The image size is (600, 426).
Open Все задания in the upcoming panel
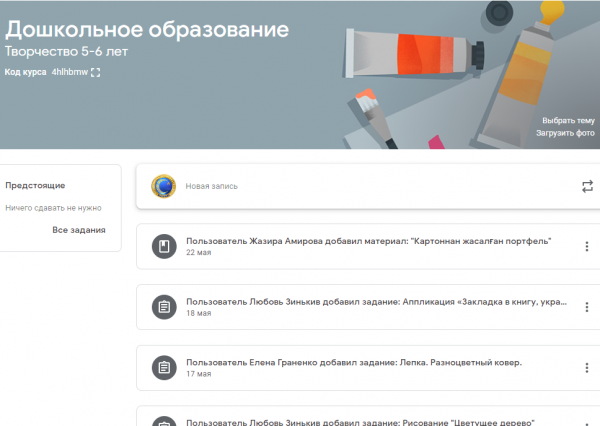click(x=79, y=230)
